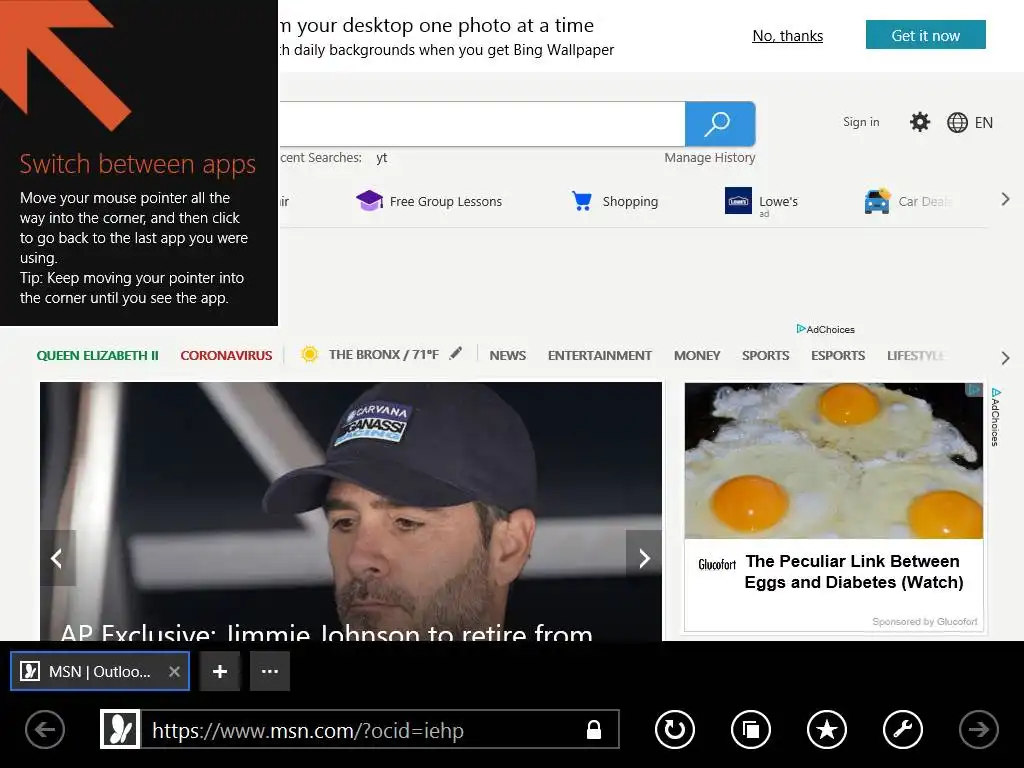The height and width of the screenshot is (768, 1024).
Task: Close the MSN | Outlook tab
Action: point(174,671)
